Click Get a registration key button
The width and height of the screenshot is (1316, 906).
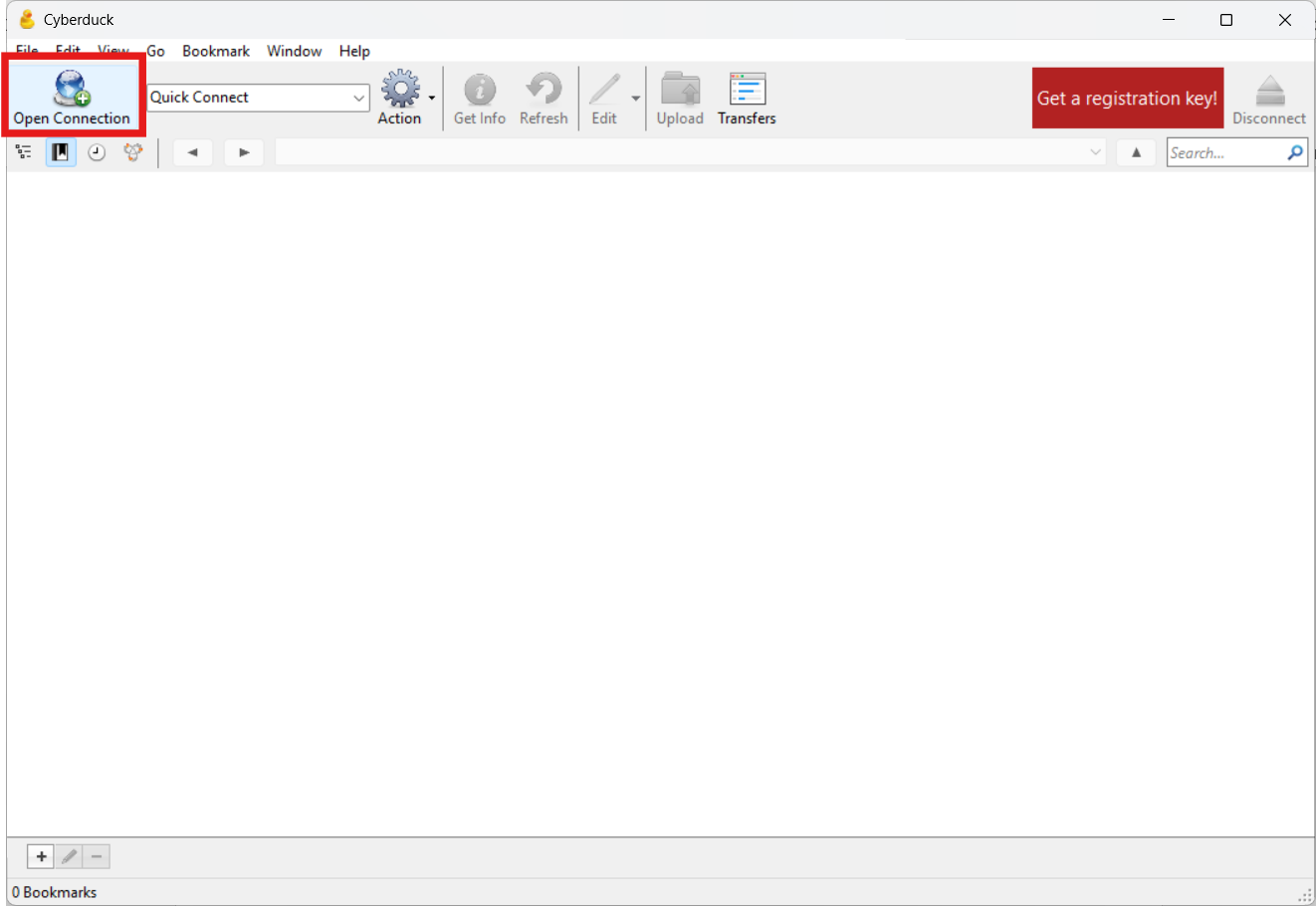(x=1127, y=98)
